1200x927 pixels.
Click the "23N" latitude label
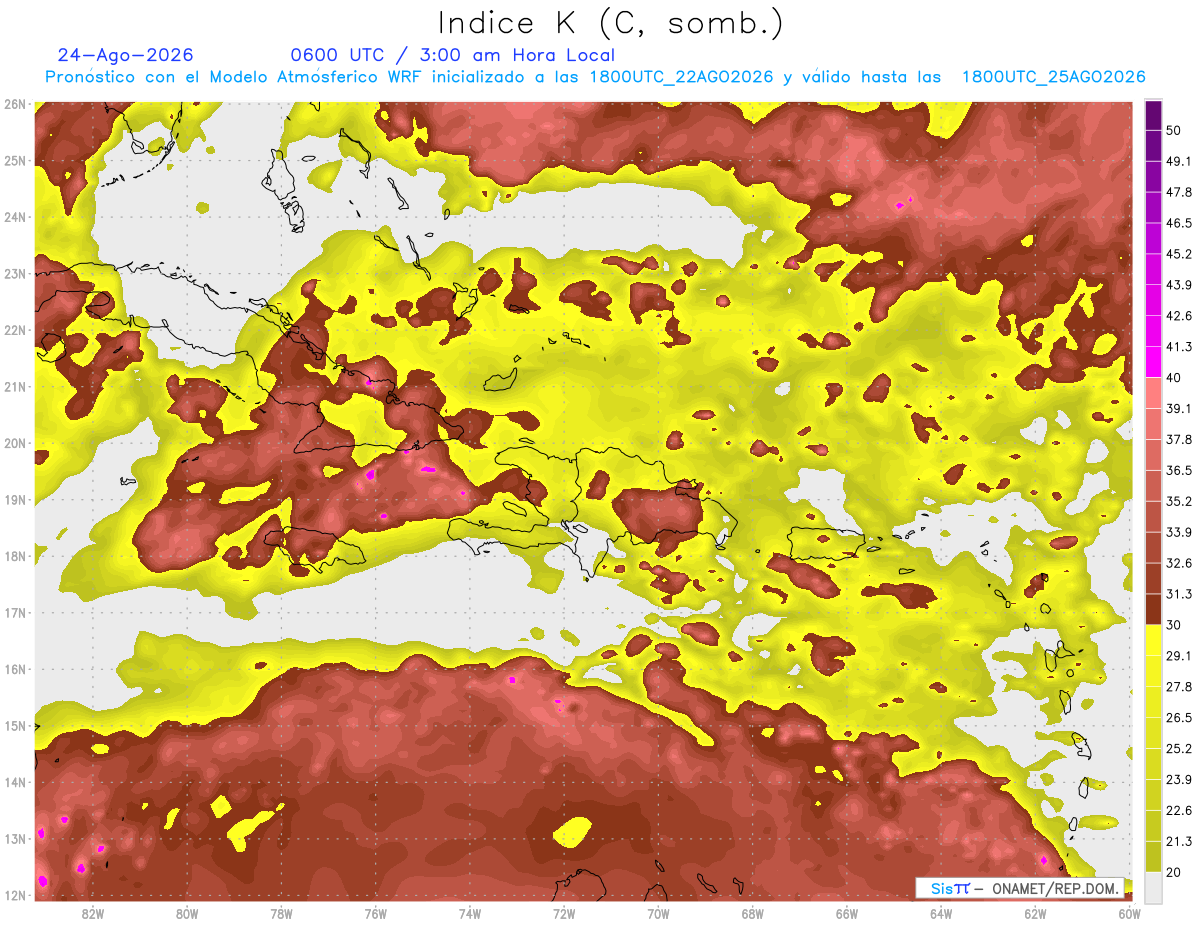point(16,274)
